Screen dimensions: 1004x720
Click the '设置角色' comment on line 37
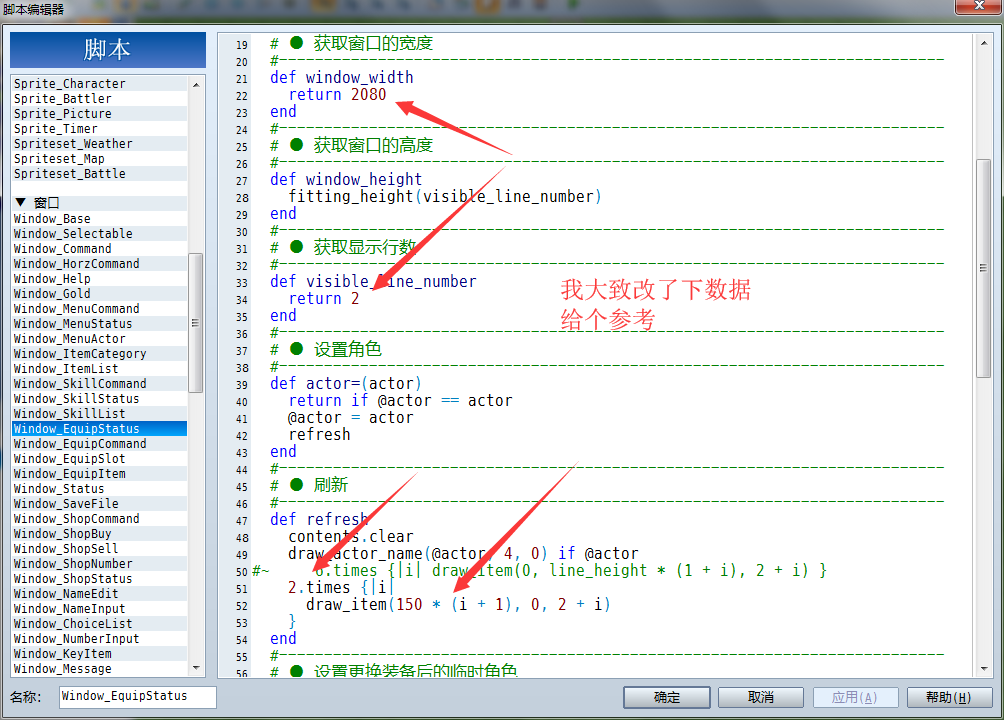click(x=348, y=349)
